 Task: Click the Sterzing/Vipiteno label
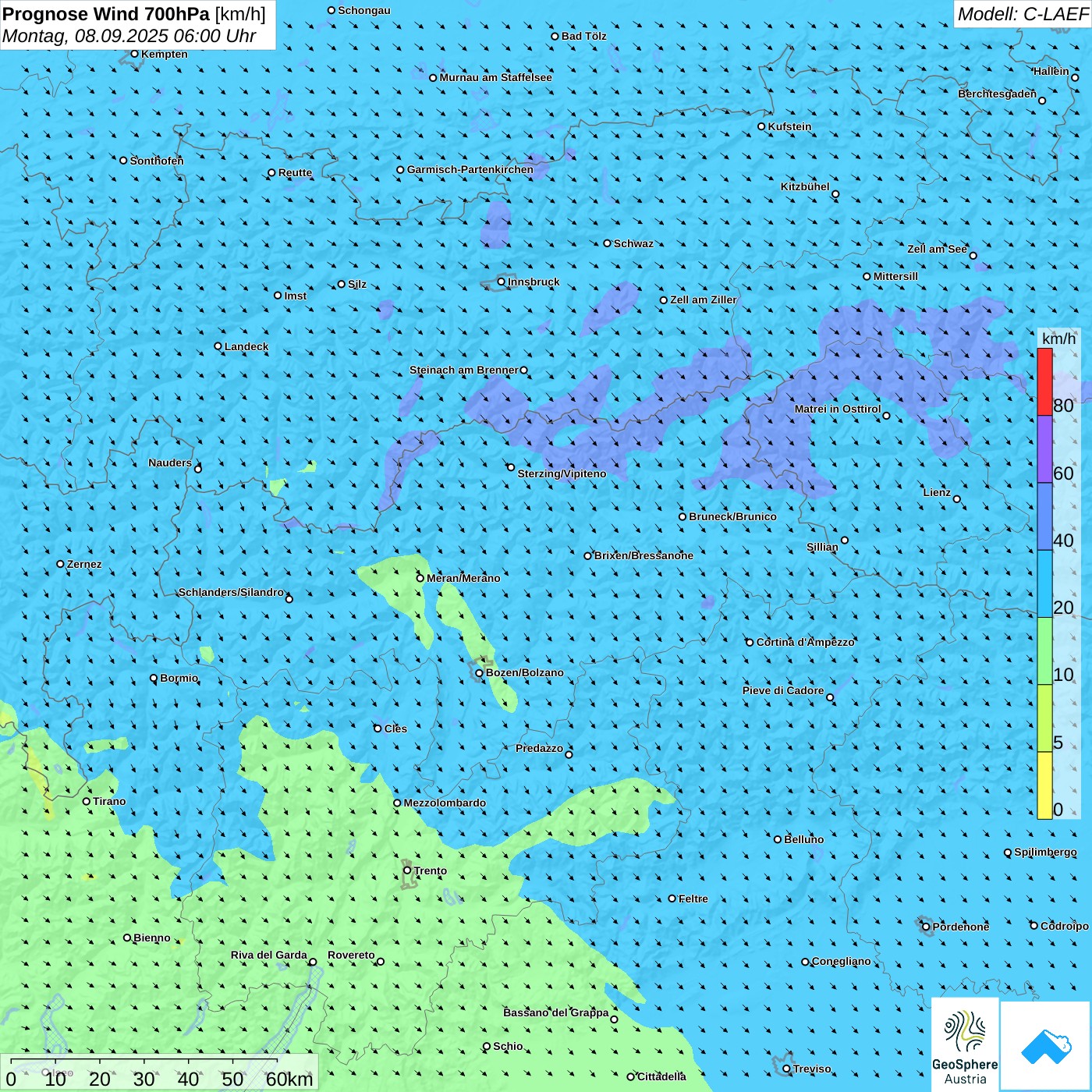562,473
